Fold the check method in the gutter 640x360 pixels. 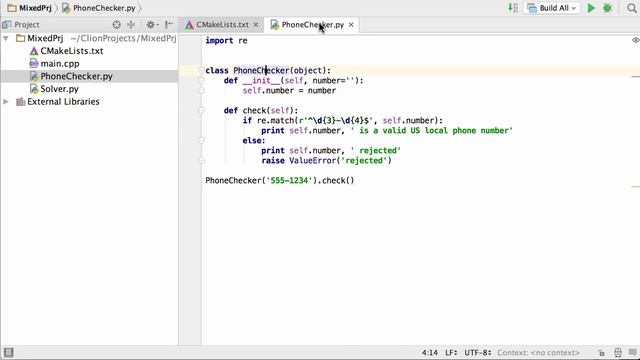tap(201, 110)
